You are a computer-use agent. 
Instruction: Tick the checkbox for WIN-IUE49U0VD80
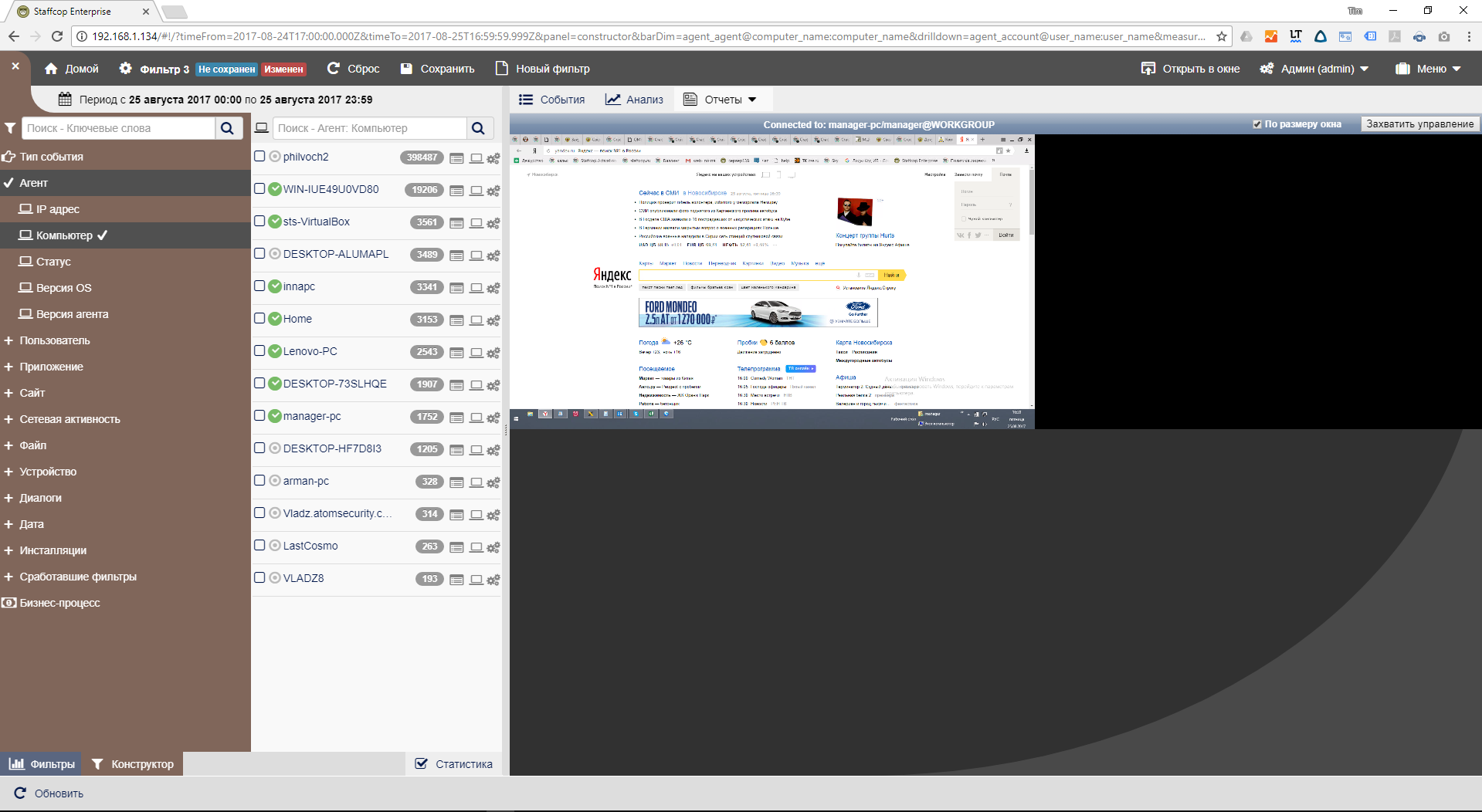[260, 188]
